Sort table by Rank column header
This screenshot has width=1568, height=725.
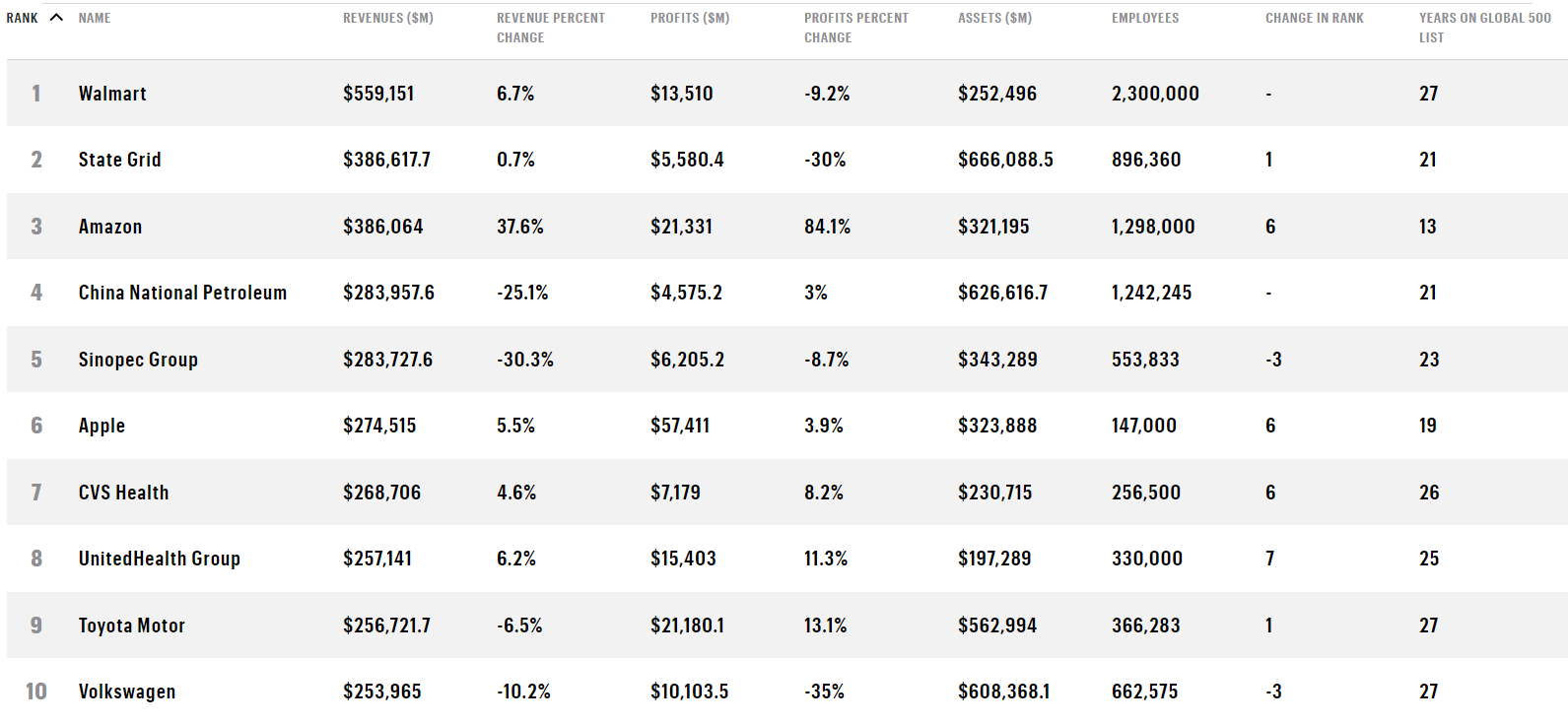(x=23, y=18)
